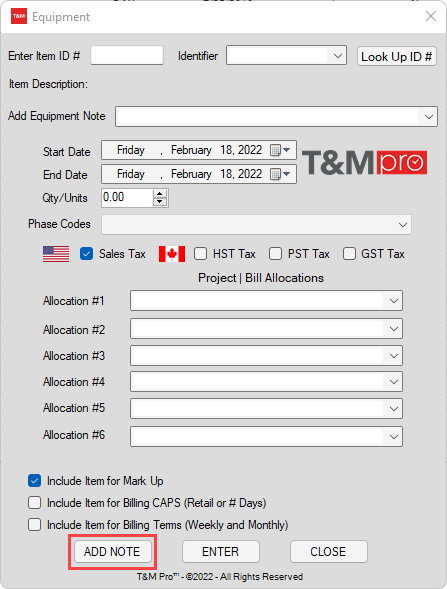
Task: Tick the GST Tax checkbox
Action: tap(349, 254)
